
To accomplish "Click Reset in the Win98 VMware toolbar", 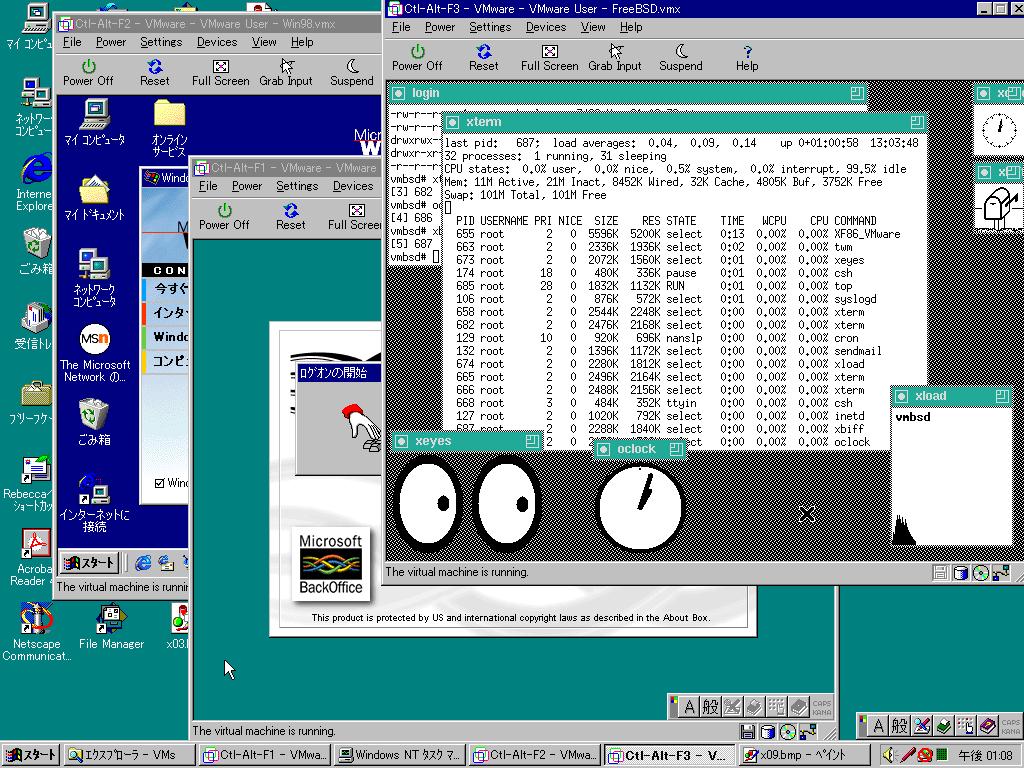I will click(x=154, y=72).
